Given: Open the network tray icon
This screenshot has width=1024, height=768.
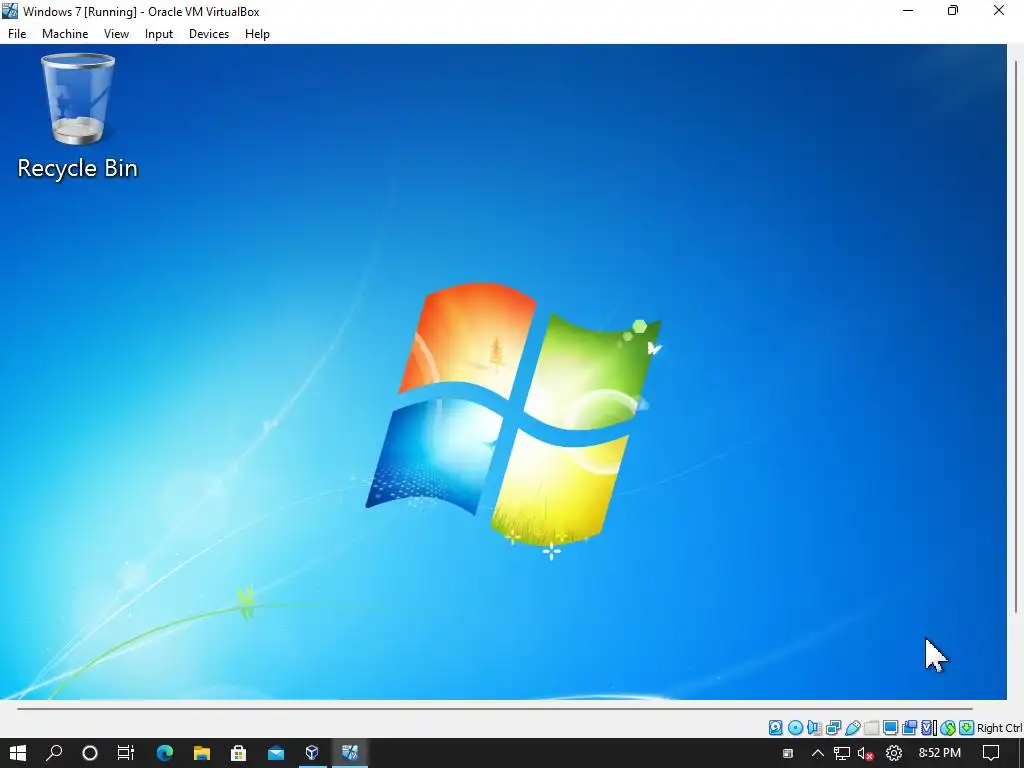Looking at the screenshot, I should [842, 753].
